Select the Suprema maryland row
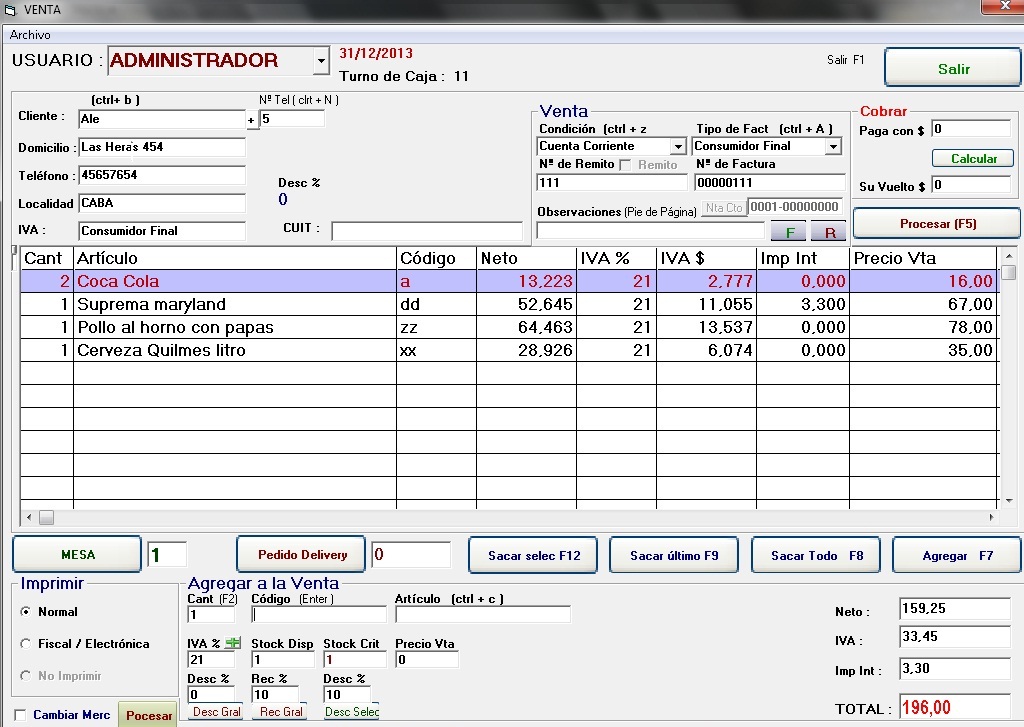 [509, 304]
